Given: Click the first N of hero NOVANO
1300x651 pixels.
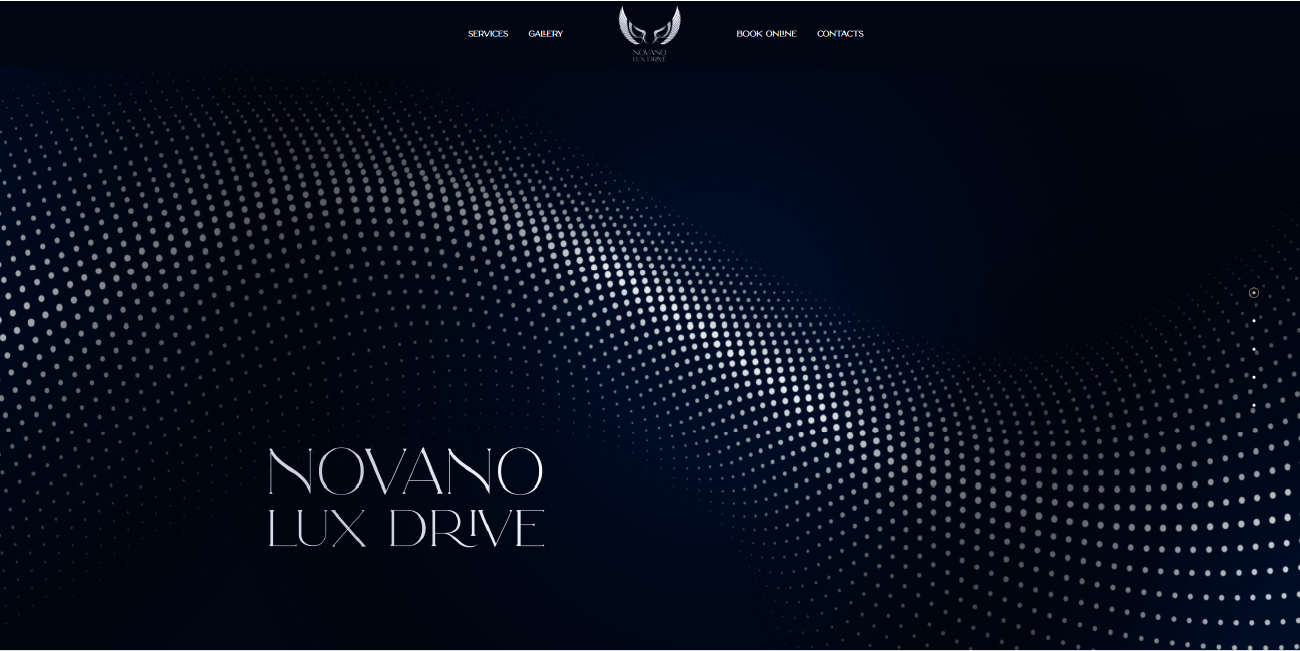Looking at the screenshot, I should click(291, 472).
